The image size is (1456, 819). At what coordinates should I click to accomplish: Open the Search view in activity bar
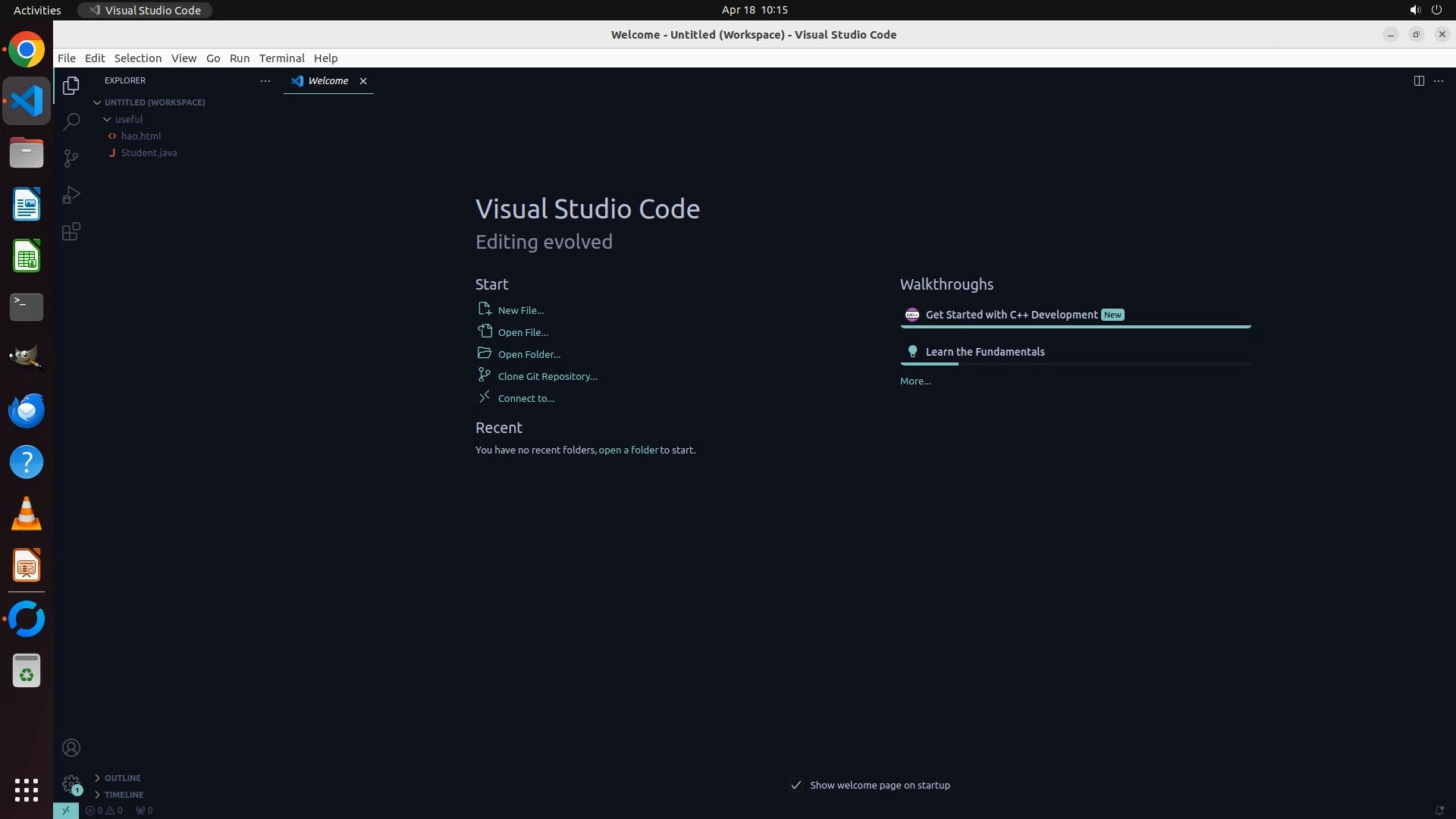pos(71,121)
